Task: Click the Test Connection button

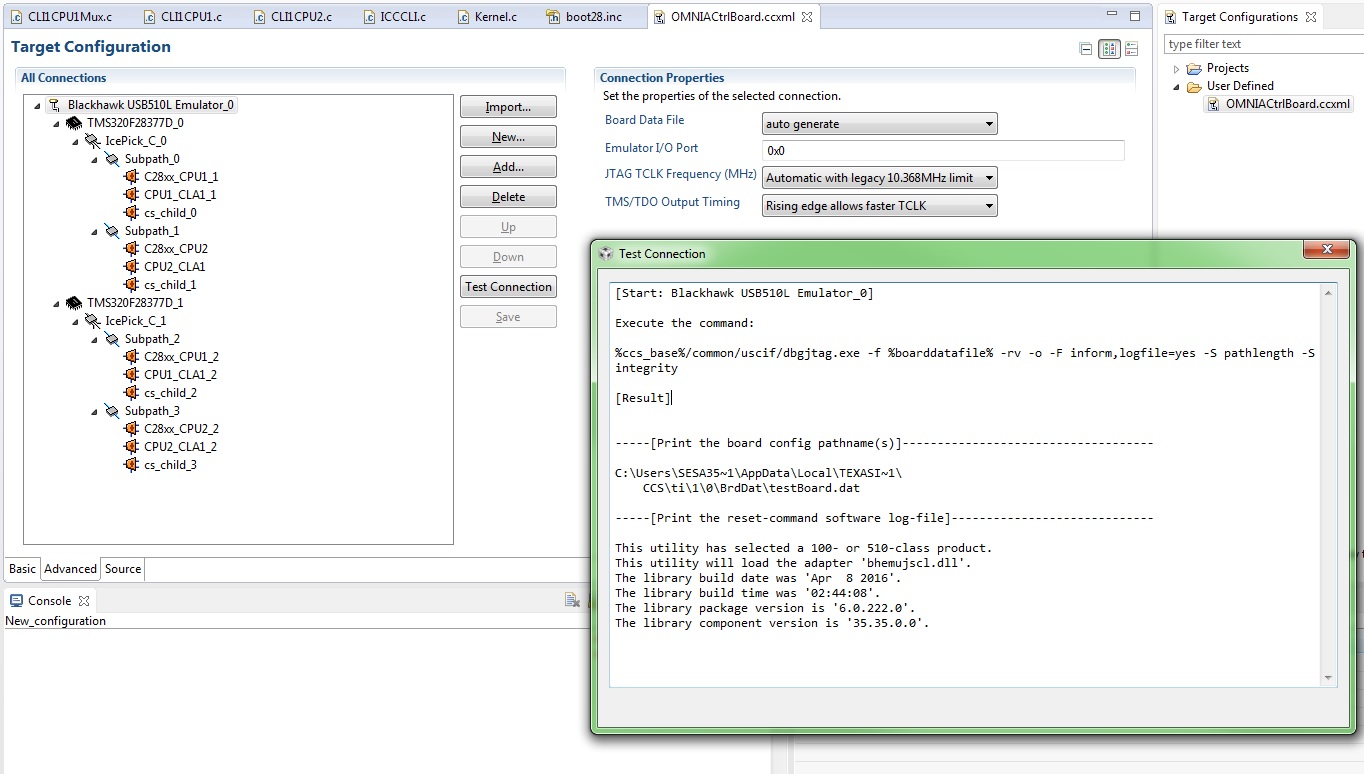Action: coord(508,287)
